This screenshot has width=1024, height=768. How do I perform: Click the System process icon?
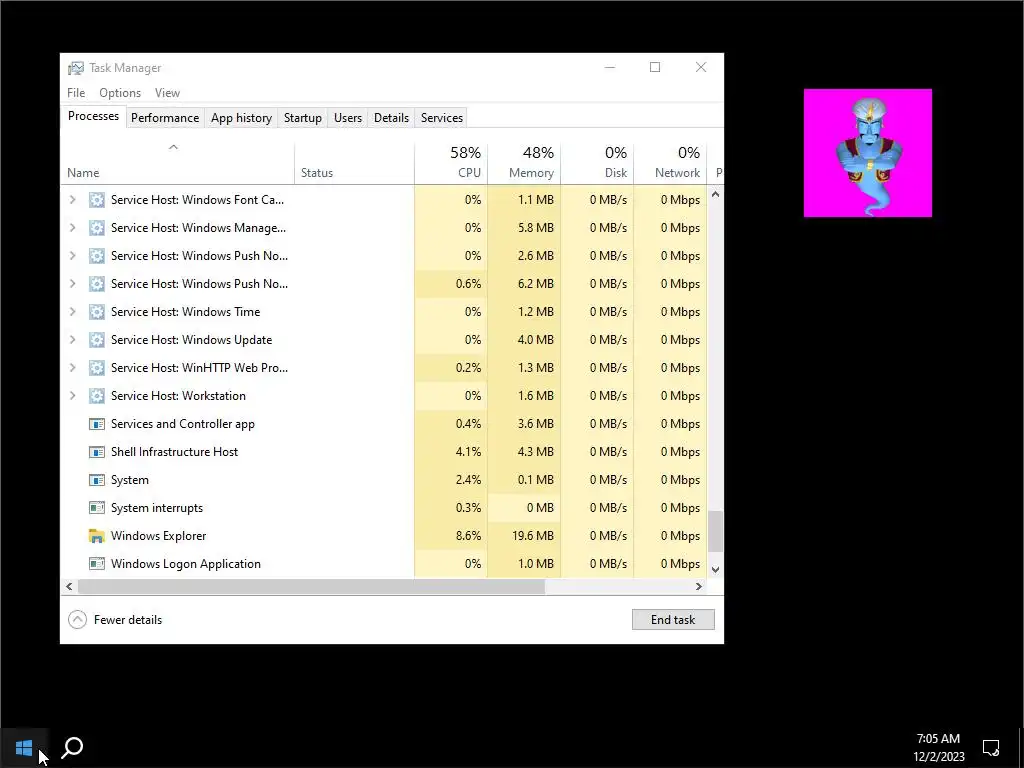[x=97, y=481]
